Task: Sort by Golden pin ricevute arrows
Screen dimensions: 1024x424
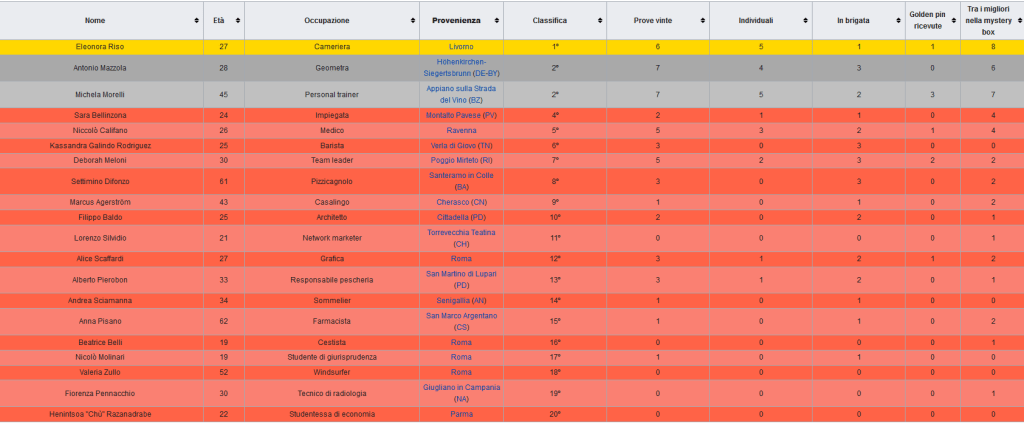Action: [953, 20]
